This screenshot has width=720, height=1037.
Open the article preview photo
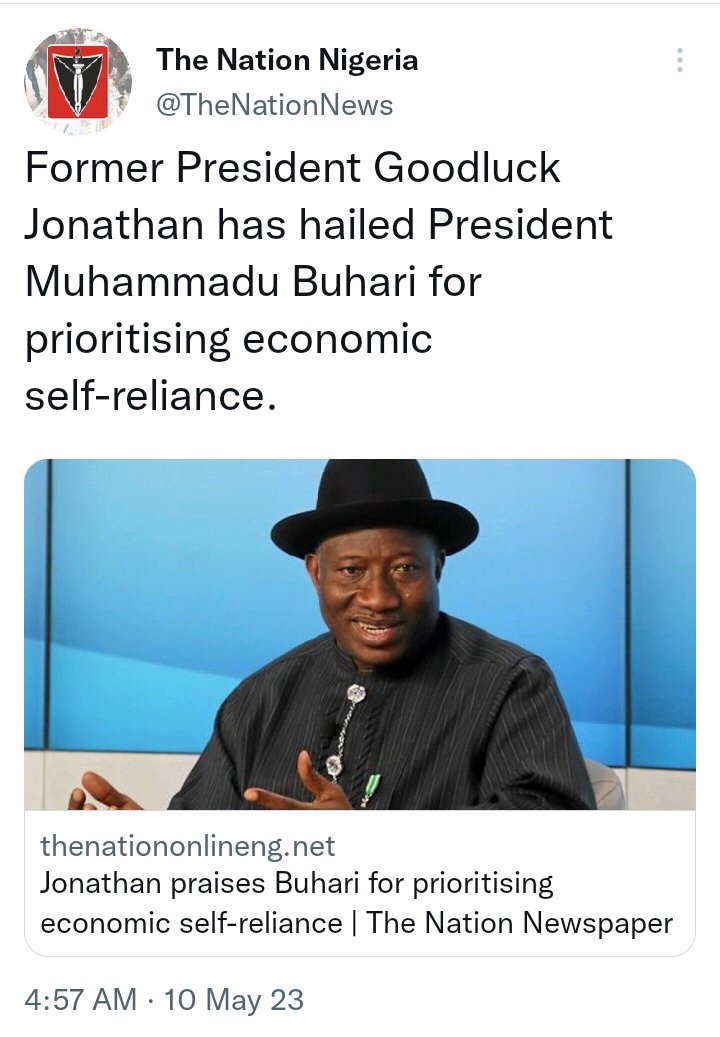tap(360, 634)
